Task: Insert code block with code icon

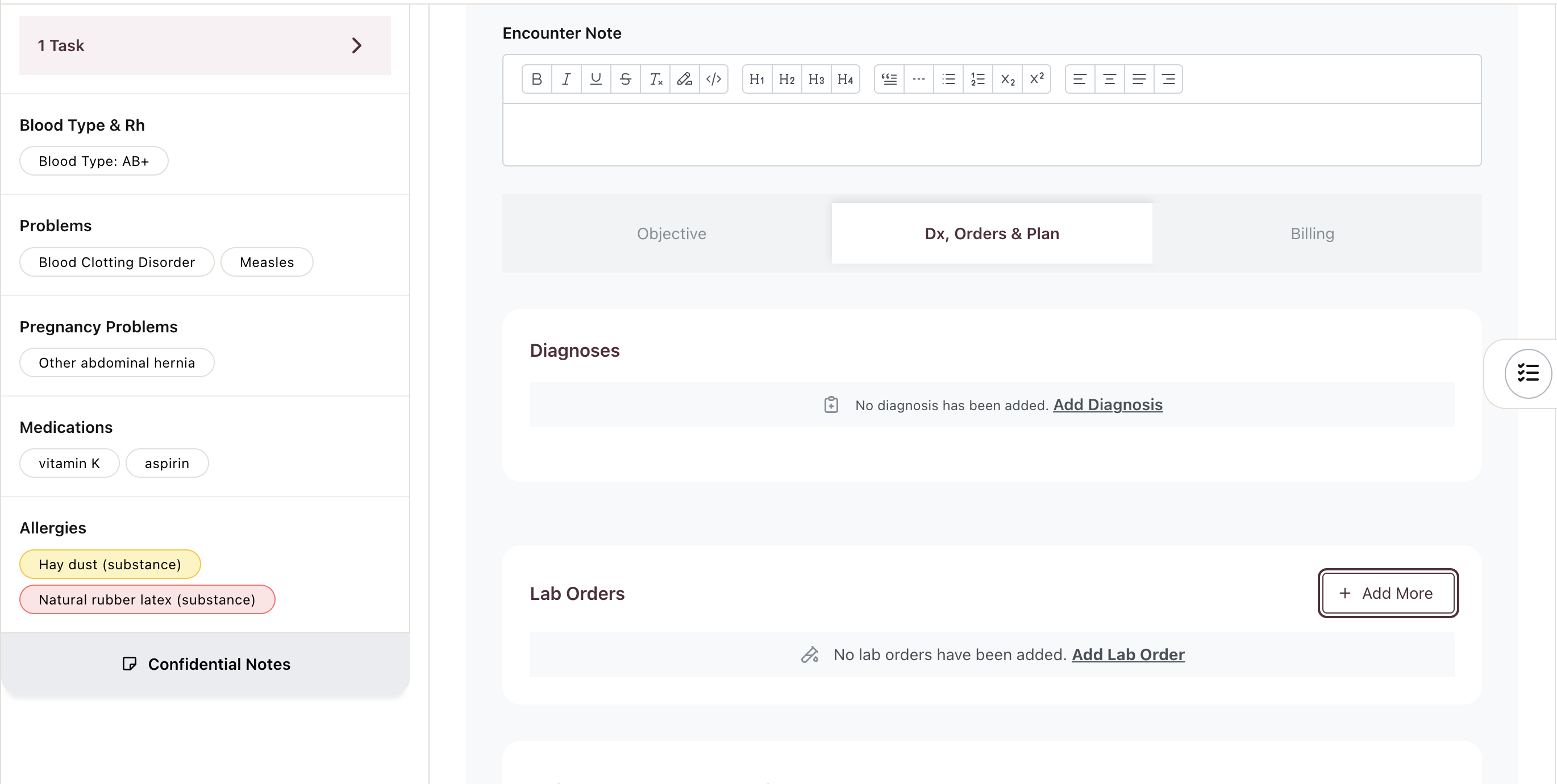Action: [x=714, y=79]
